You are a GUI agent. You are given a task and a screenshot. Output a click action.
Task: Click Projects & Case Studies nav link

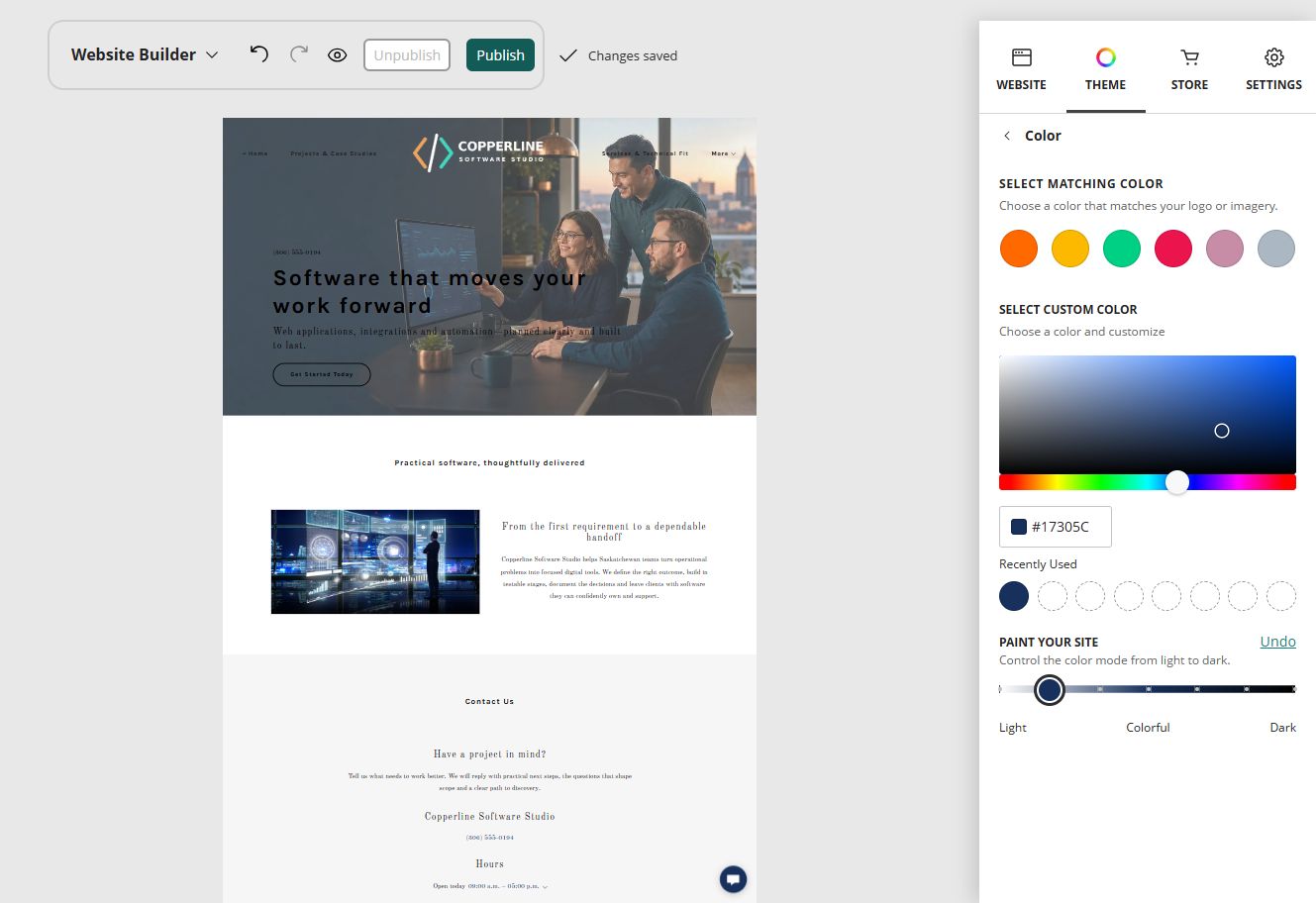pyautogui.click(x=334, y=153)
